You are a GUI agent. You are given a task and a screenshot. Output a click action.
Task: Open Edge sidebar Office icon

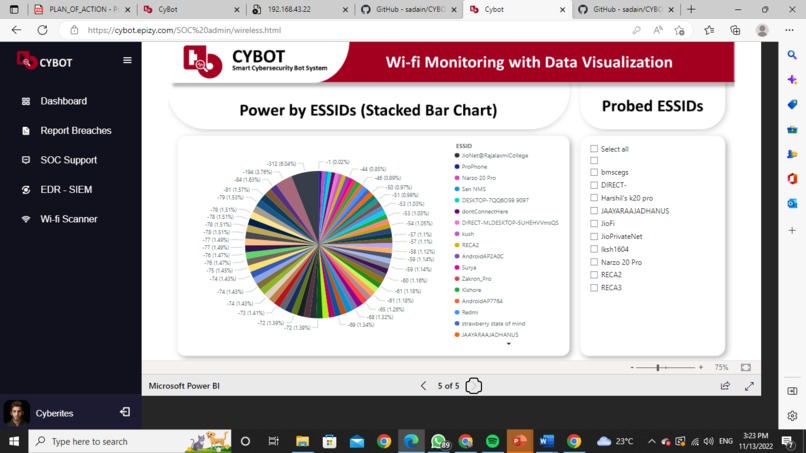click(x=792, y=178)
